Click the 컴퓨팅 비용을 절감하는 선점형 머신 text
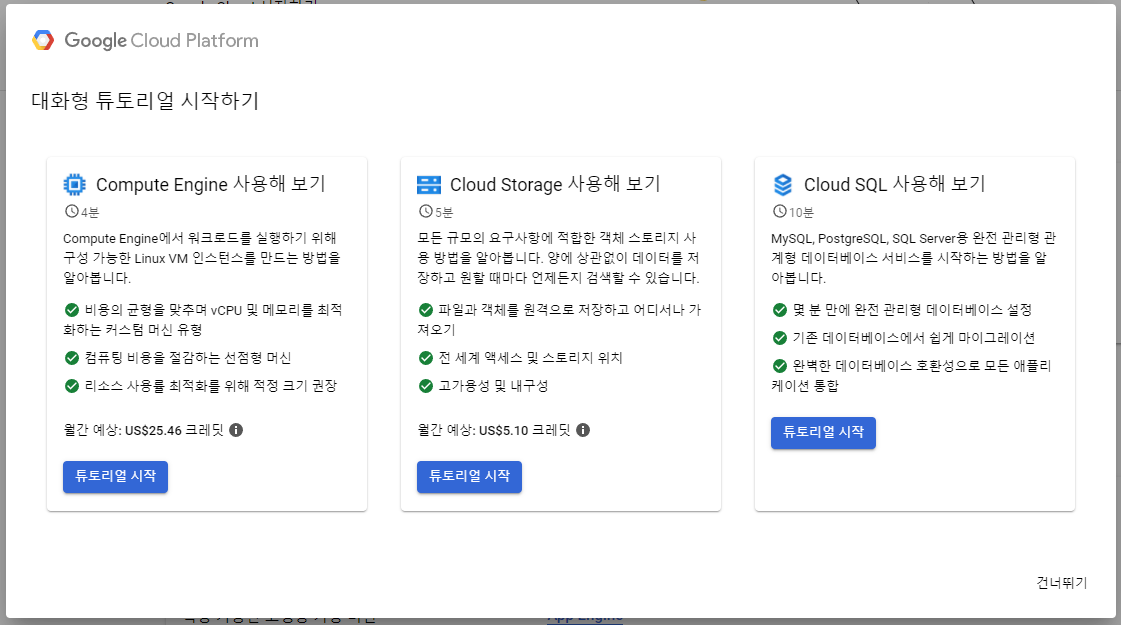1121x625 pixels. 188,358
